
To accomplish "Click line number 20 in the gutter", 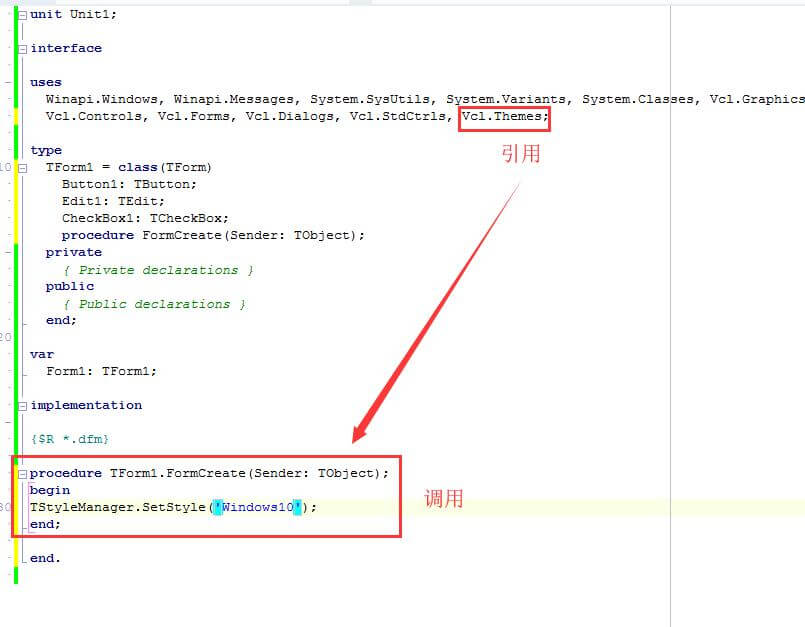I will [x=6, y=337].
